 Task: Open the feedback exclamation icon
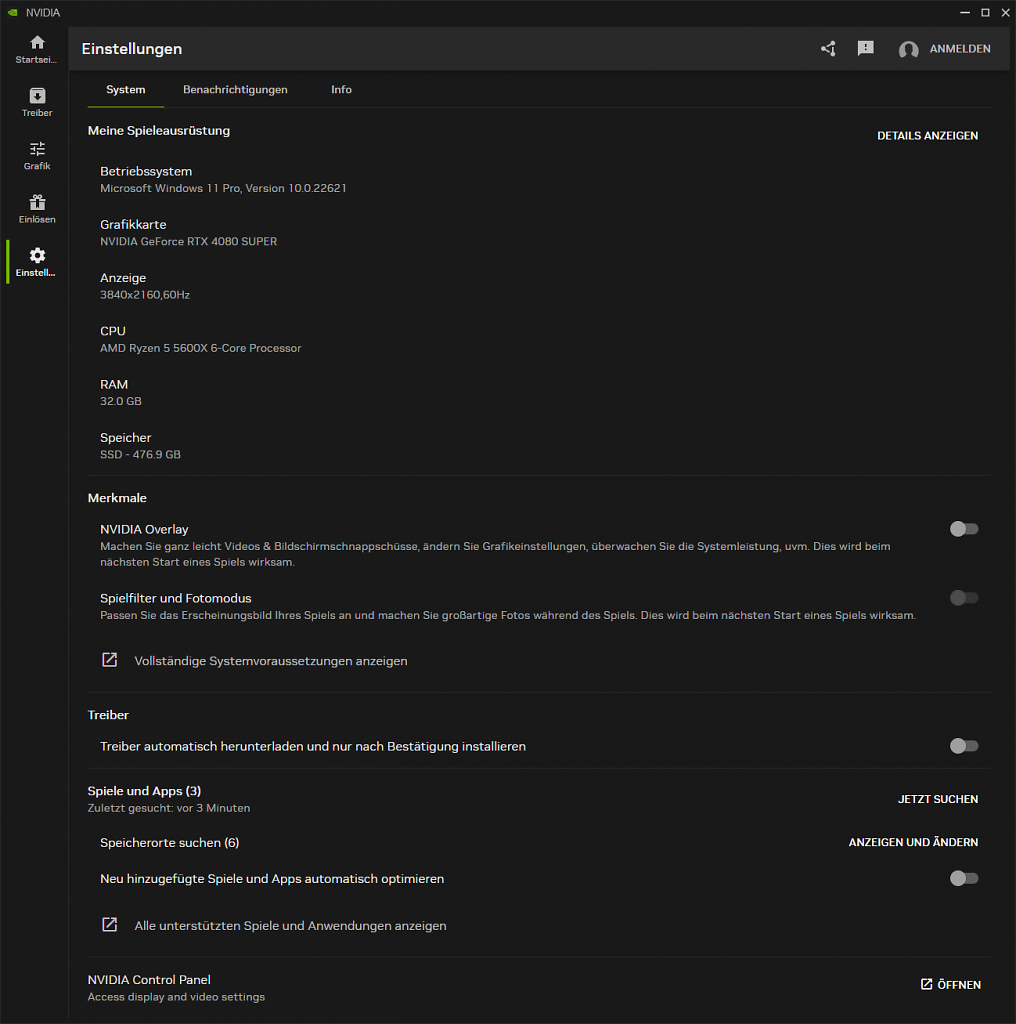[x=866, y=49]
